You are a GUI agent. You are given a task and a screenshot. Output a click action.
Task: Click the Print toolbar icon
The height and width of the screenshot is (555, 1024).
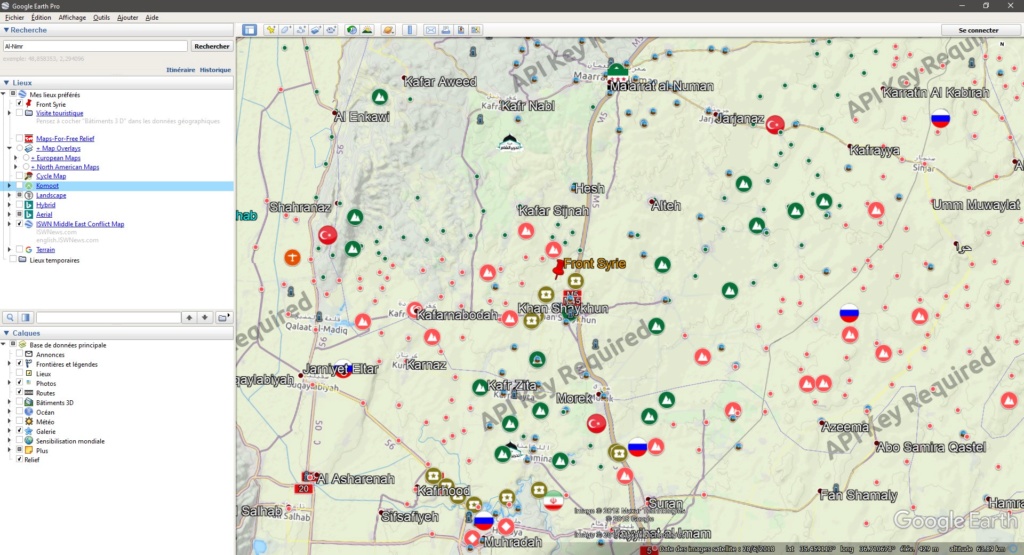click(446, 30)
